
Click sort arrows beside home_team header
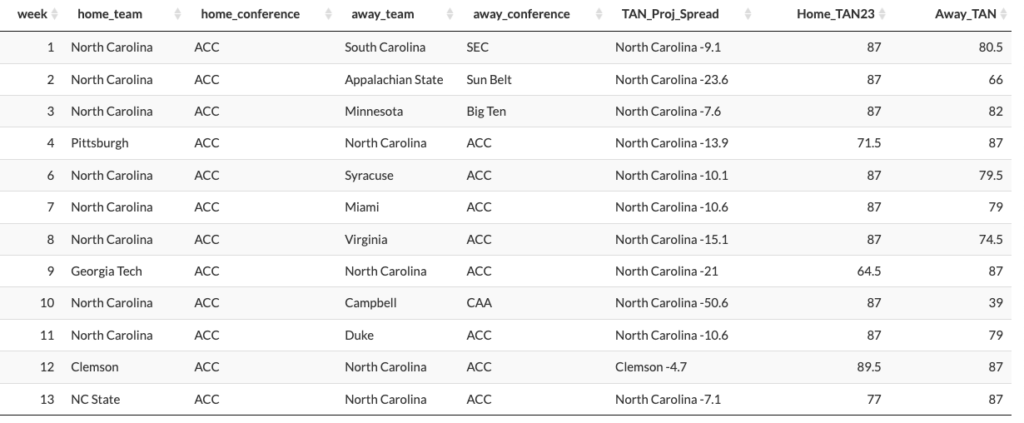tap(178, 14)
